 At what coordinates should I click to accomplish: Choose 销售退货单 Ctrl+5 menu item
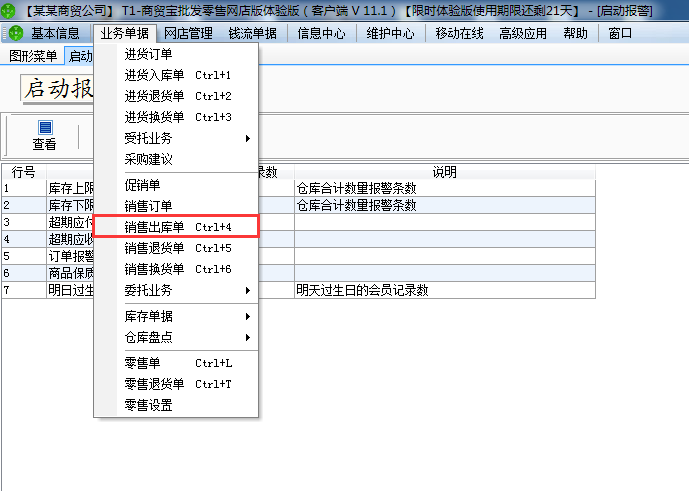pos(176,248)
